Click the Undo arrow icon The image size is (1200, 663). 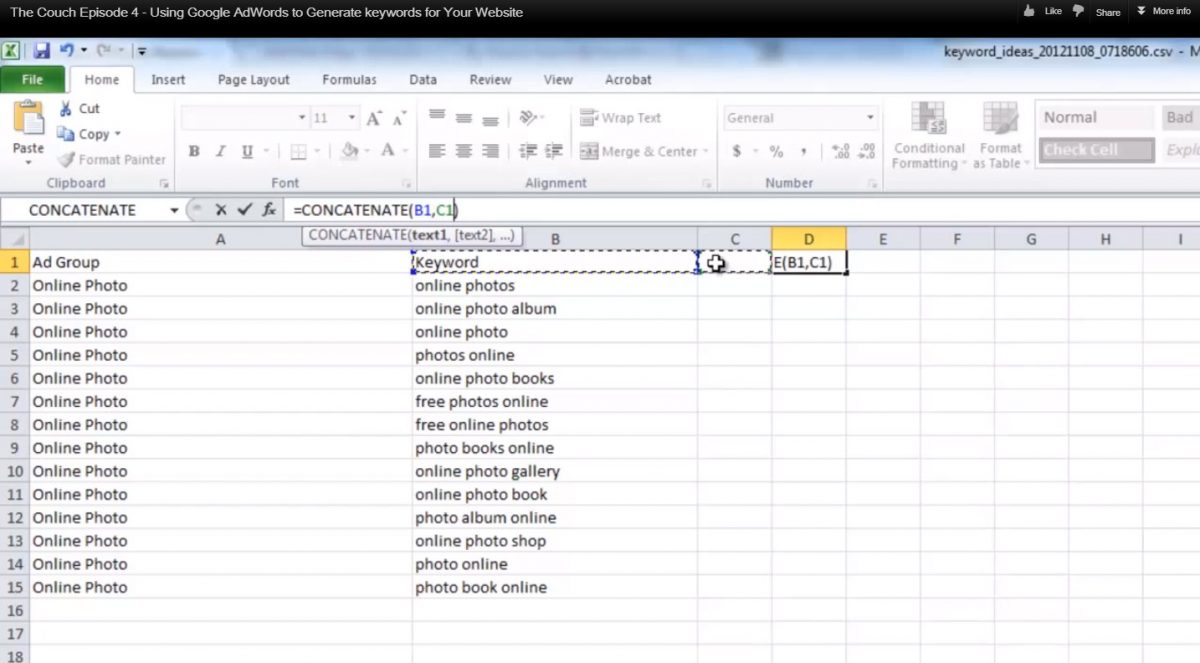(x=68, y=50)
